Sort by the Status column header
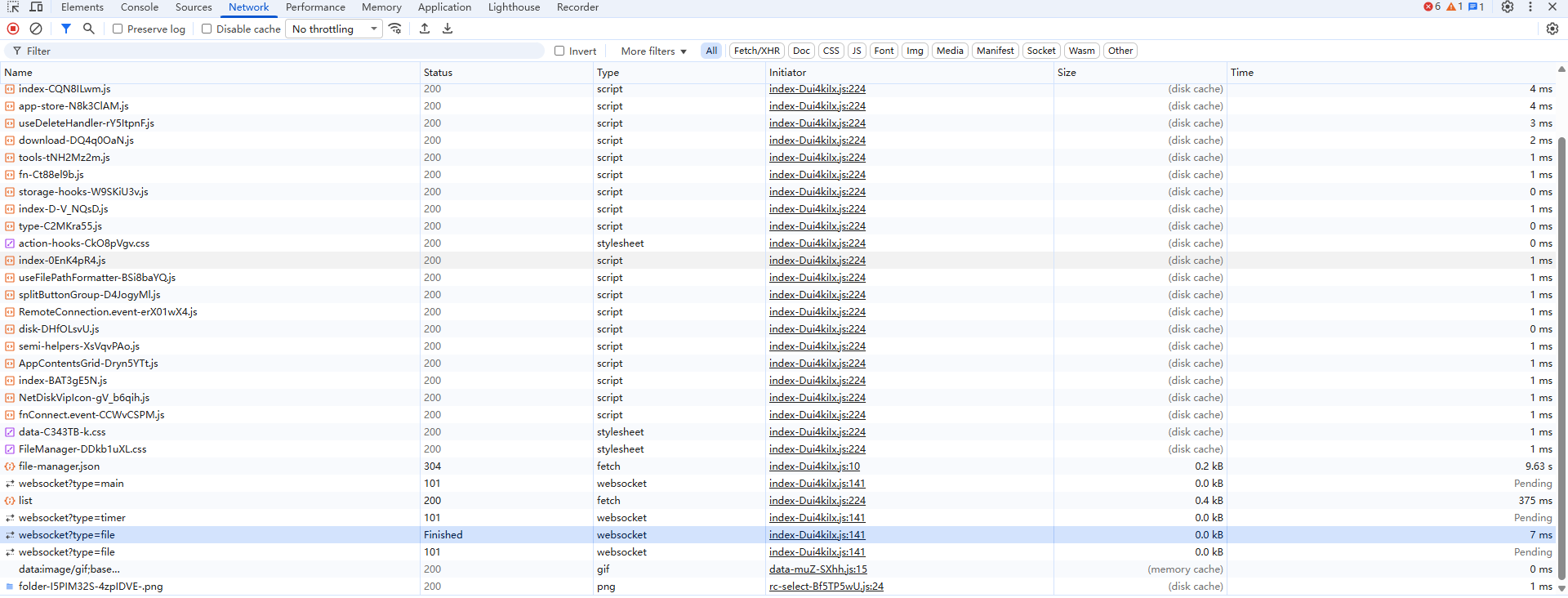 (x=506, y=73)
